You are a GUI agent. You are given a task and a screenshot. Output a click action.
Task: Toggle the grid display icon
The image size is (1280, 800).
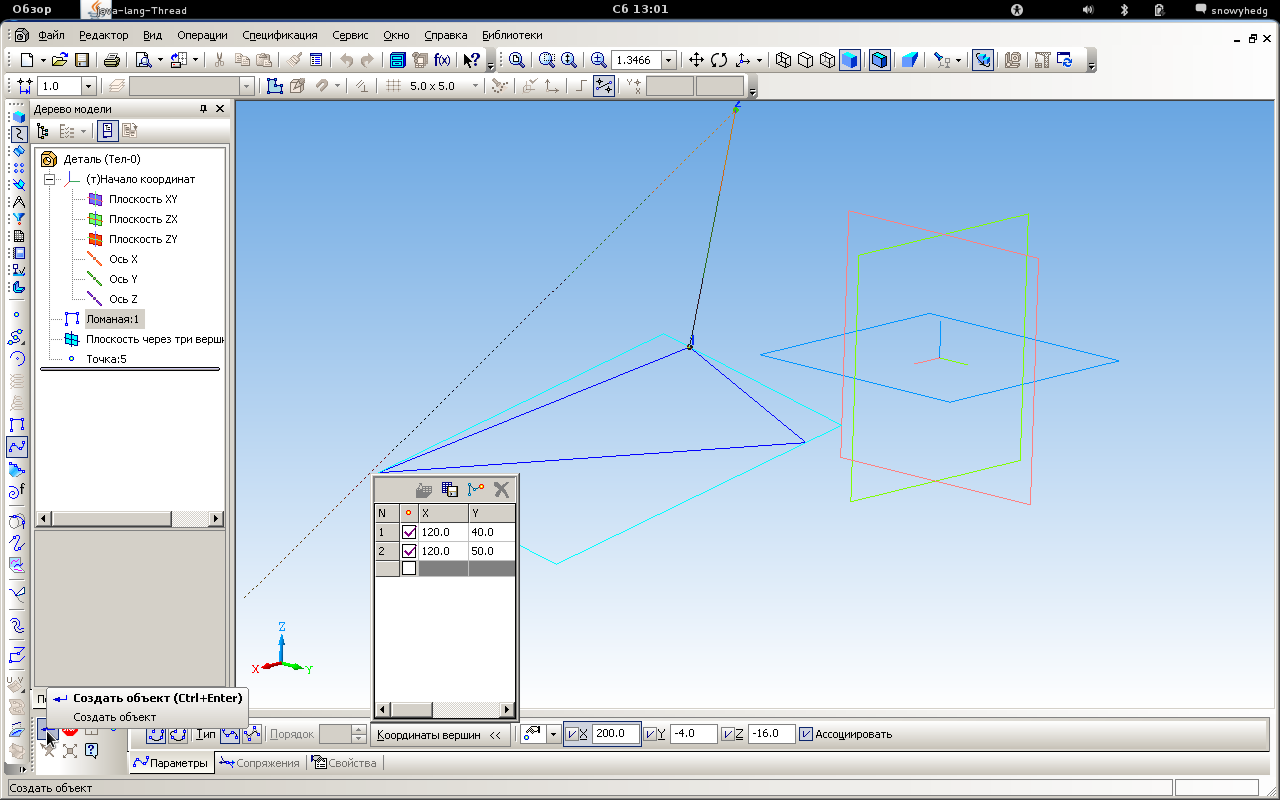394,87
